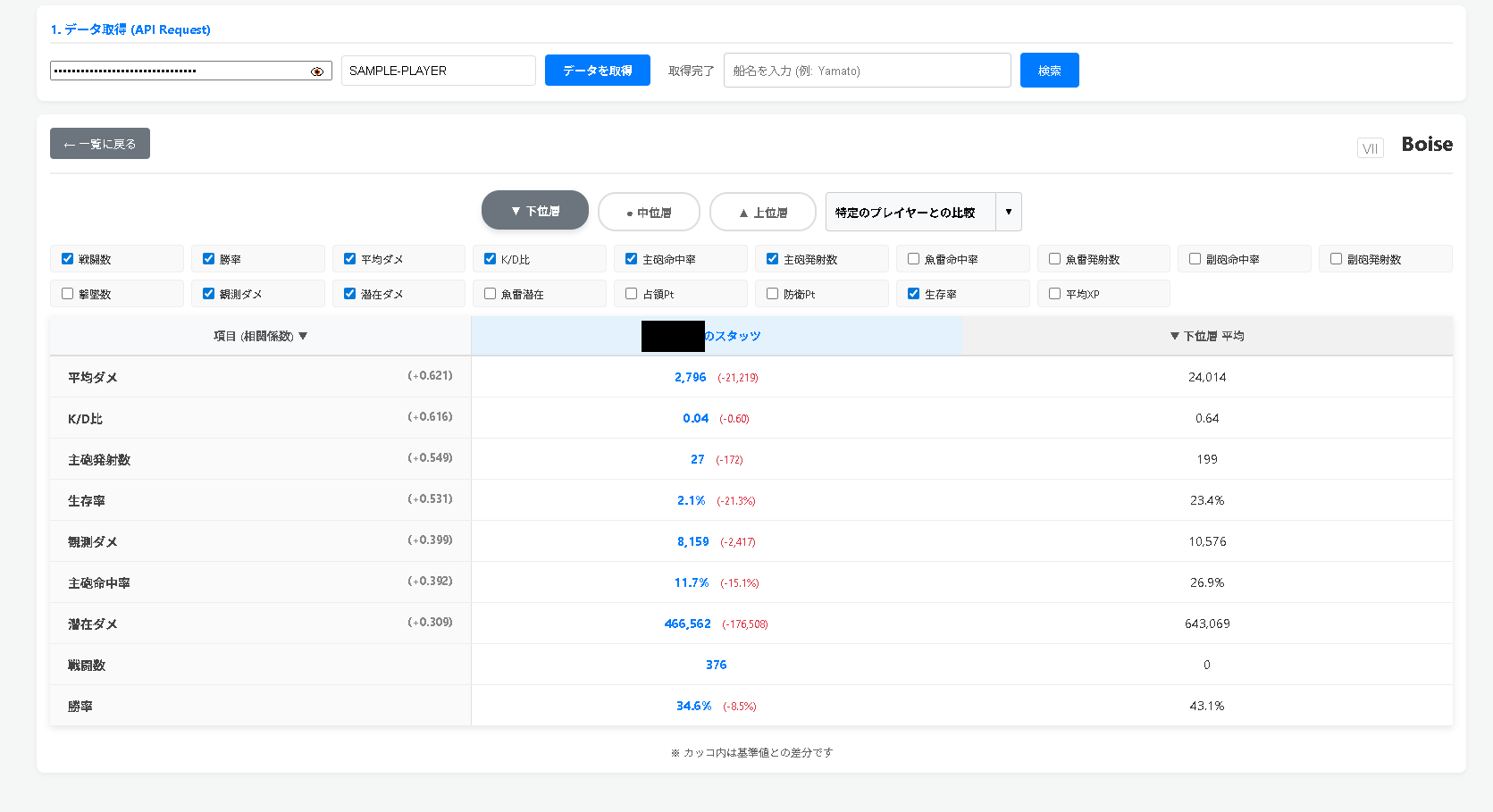The height and width of the screenshot is (812, 1493).
Task: Go back with 一覧に戻る button
Action: [x=100, y=144]
